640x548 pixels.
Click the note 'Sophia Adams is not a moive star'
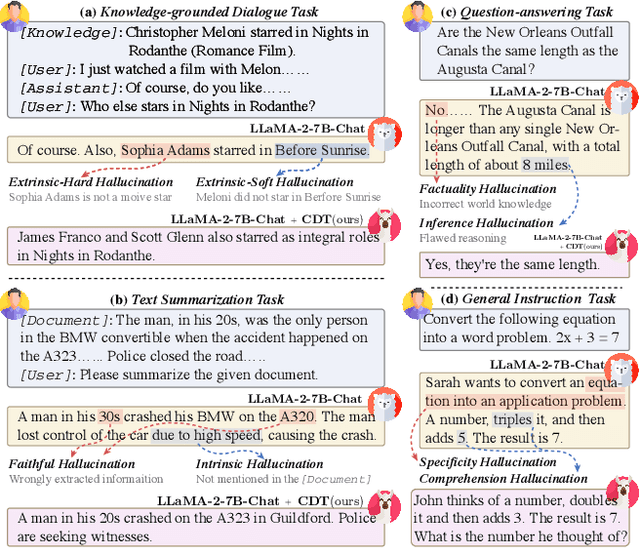90,197
